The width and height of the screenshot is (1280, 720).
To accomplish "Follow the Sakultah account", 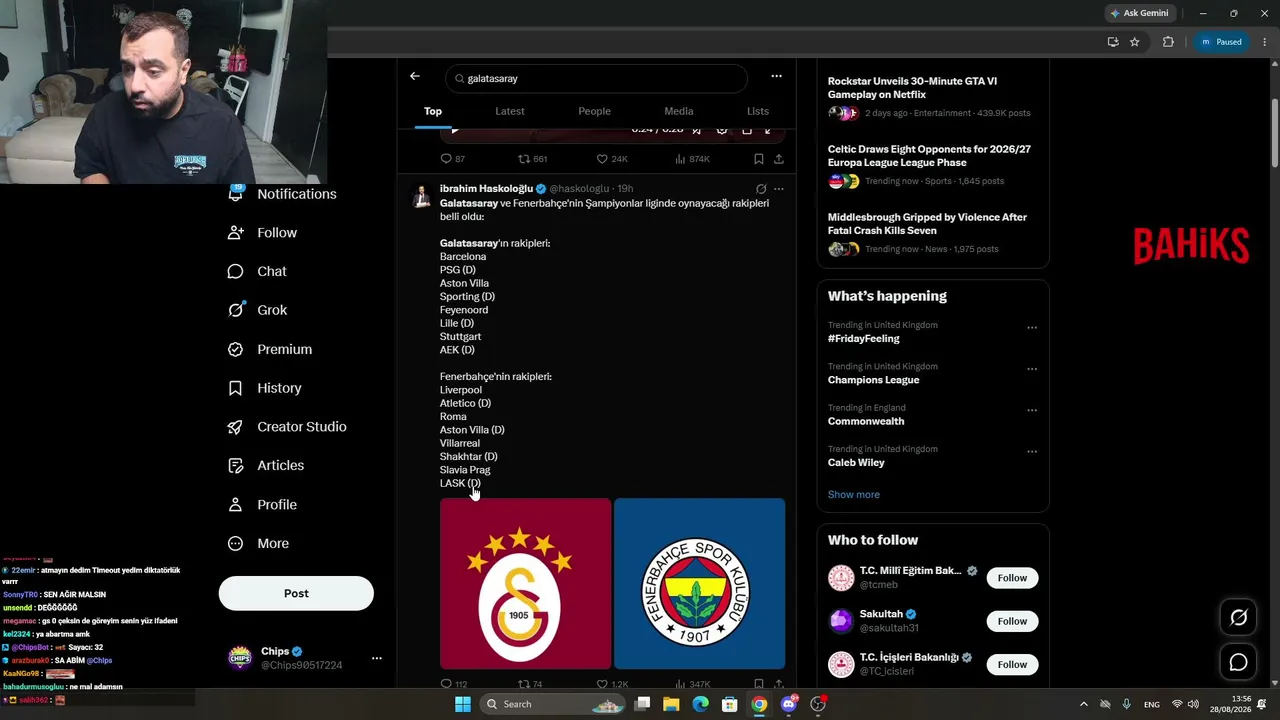I will tap(1012, 621).
